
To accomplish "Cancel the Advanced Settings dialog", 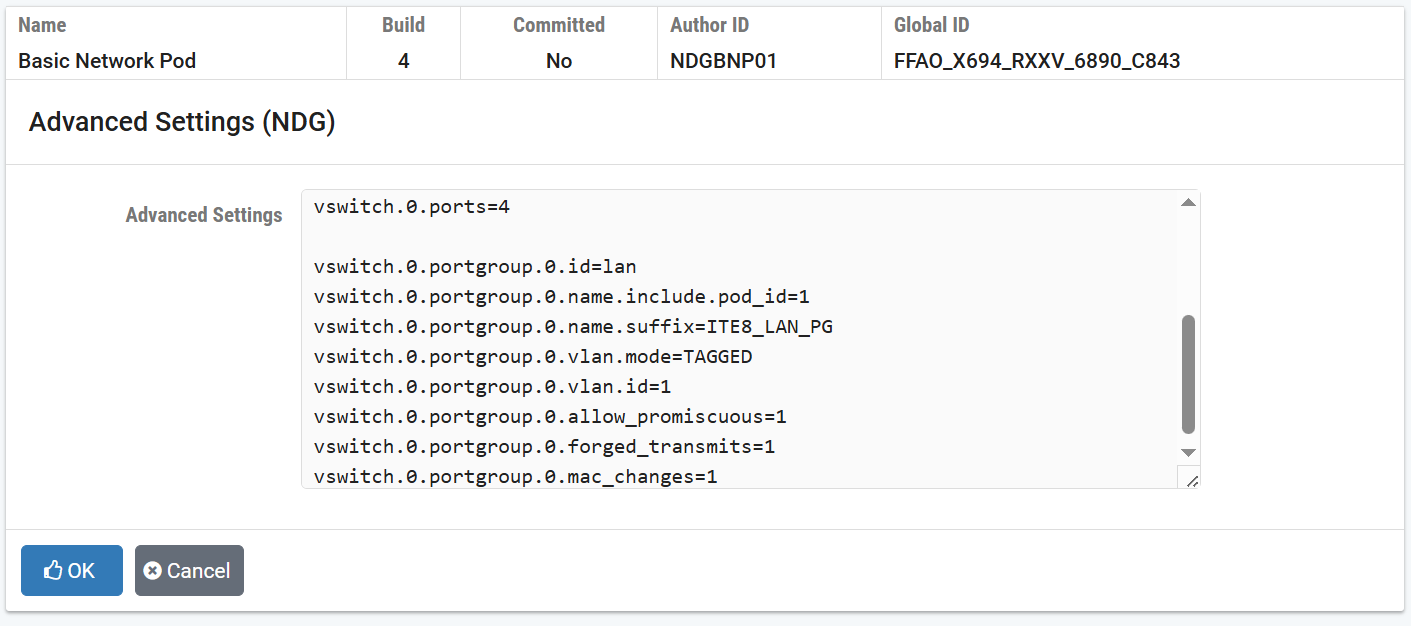I will (189, 570).
